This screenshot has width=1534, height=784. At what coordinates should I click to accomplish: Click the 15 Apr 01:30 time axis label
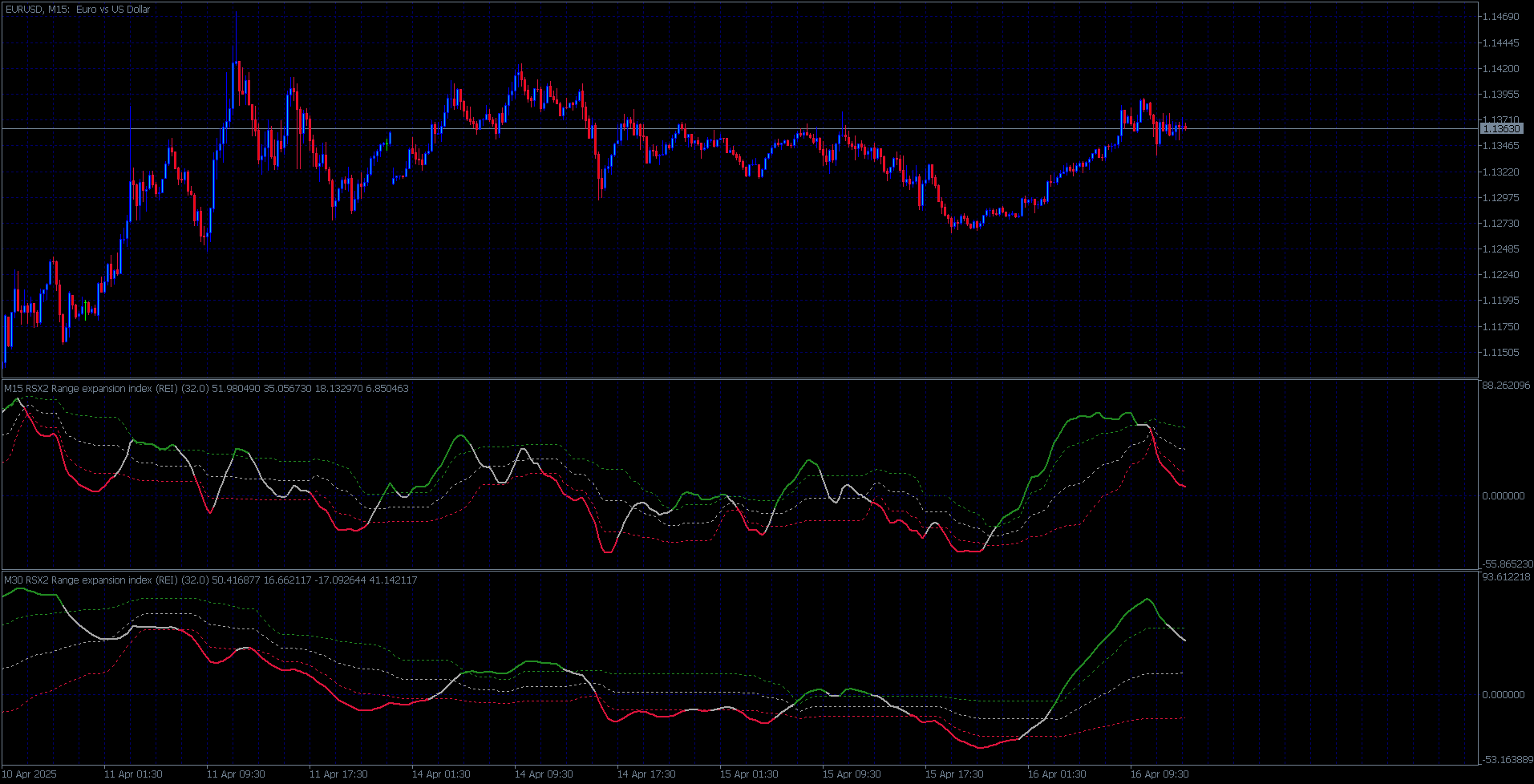[x=749, y=774]
